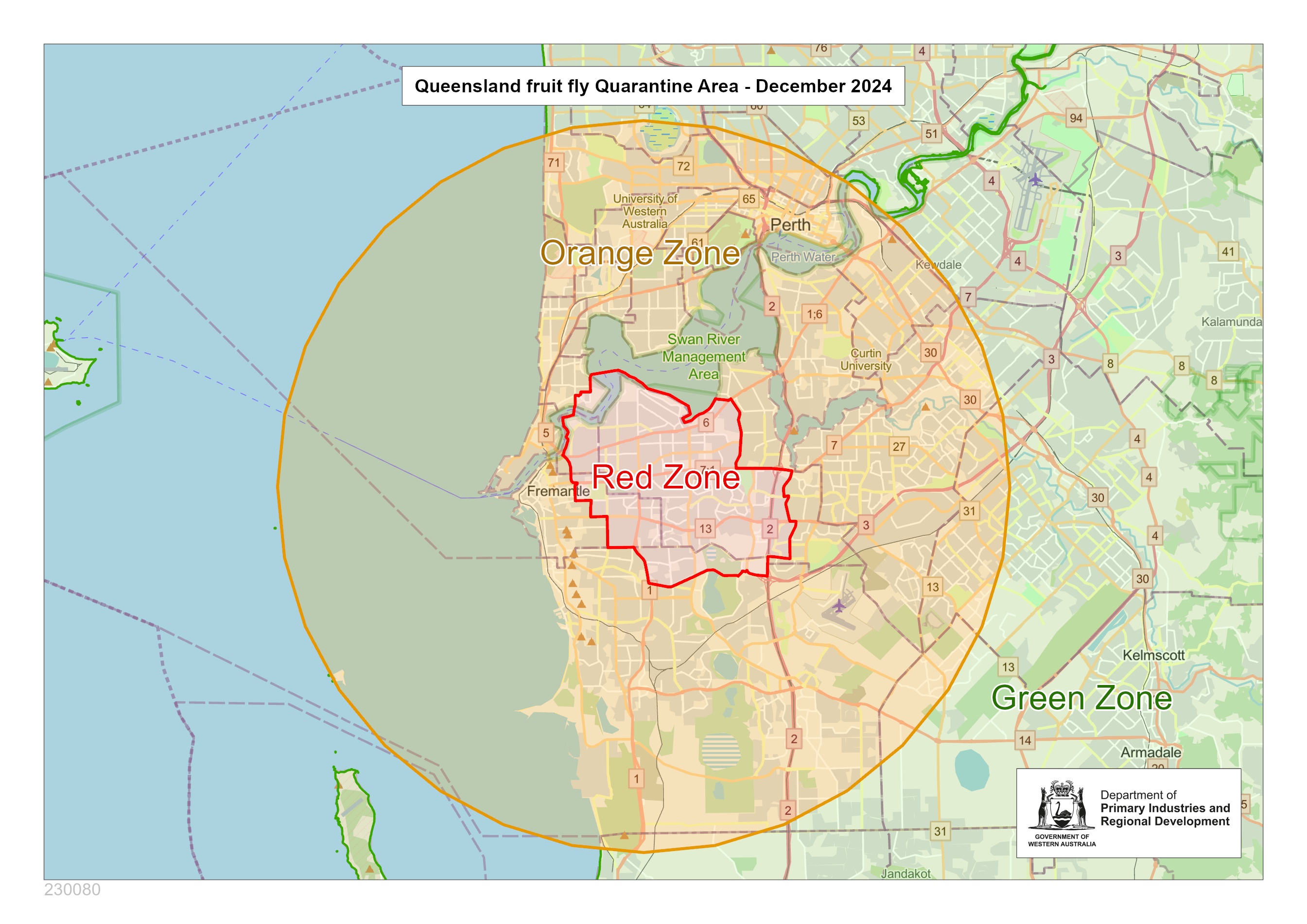1307x924 pixels.
Task: Click the Green Zone label
Action: (x=1081, y=698)
